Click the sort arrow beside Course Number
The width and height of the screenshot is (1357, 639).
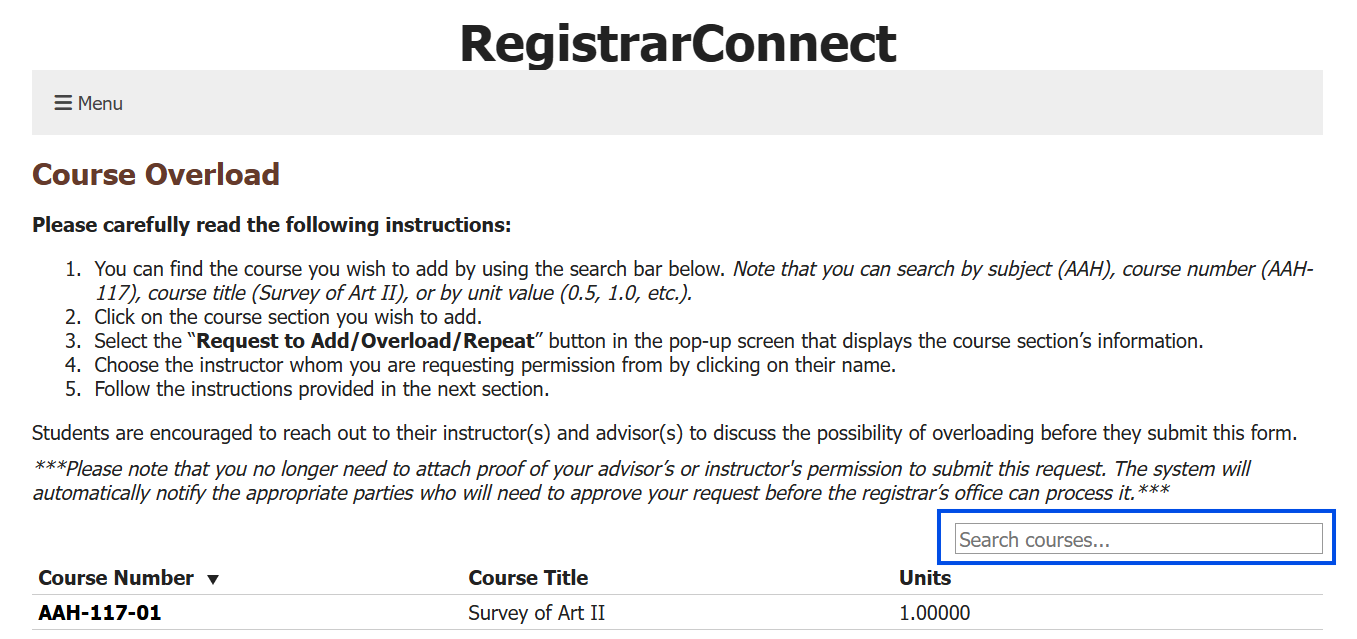[212, 579]
